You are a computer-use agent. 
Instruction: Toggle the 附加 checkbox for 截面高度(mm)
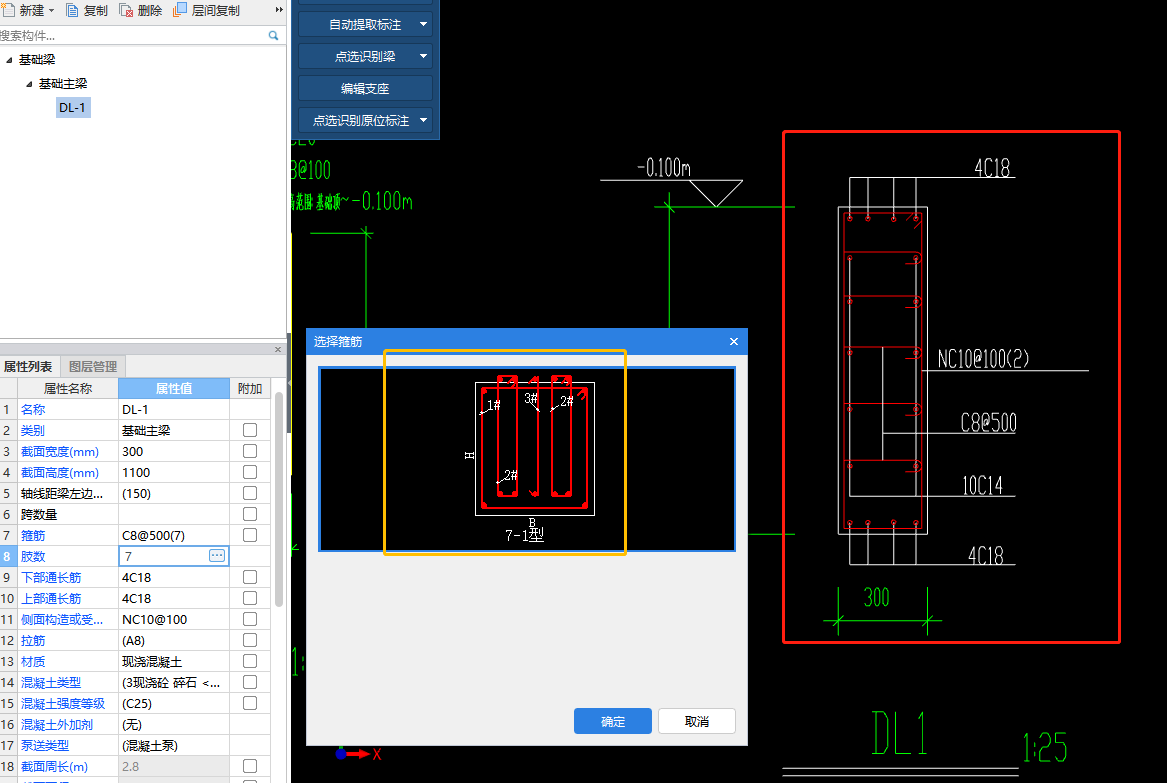coord(250,472)
